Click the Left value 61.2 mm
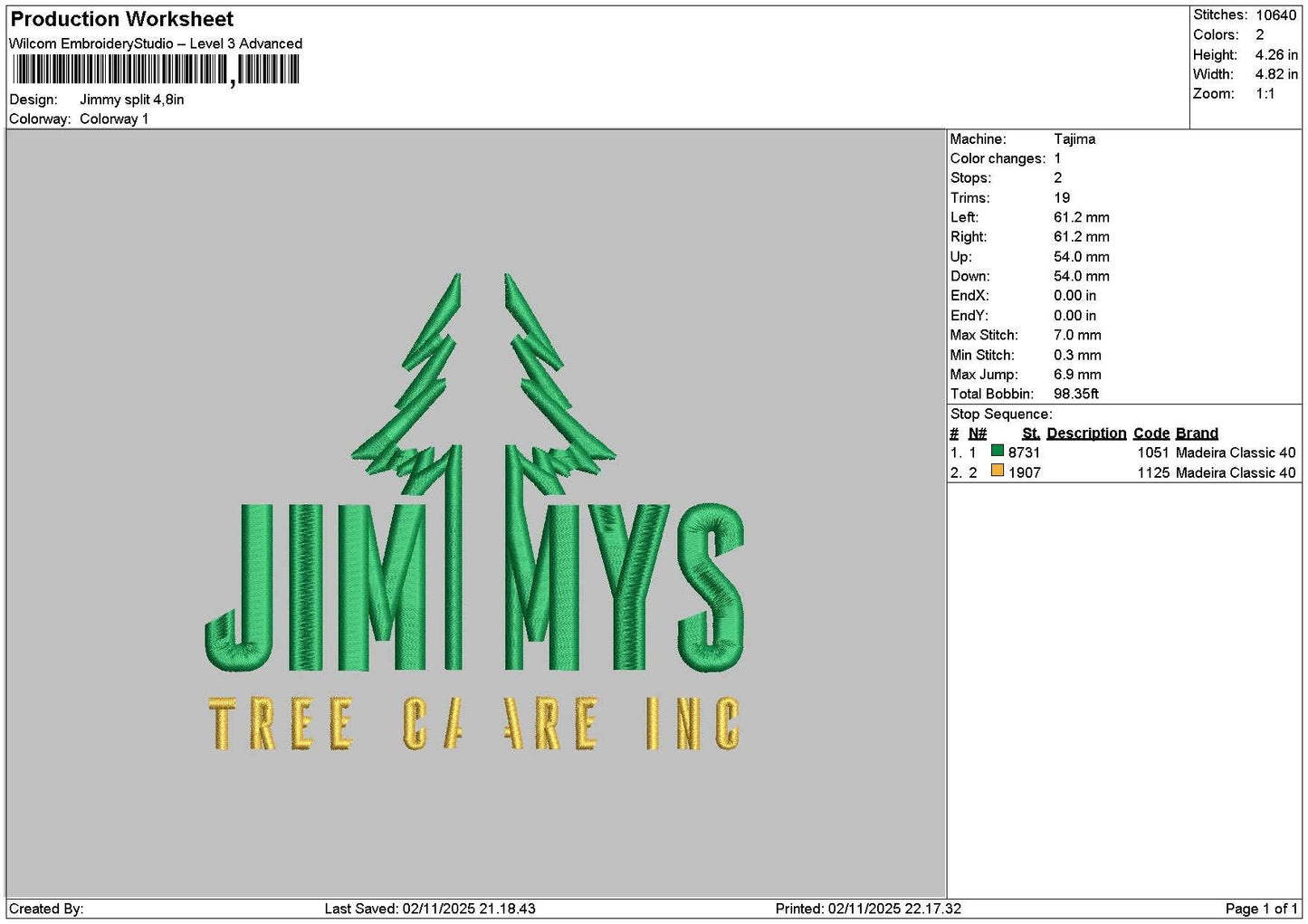Screen dimensions: 1308x924 (x=1082, y=217)
